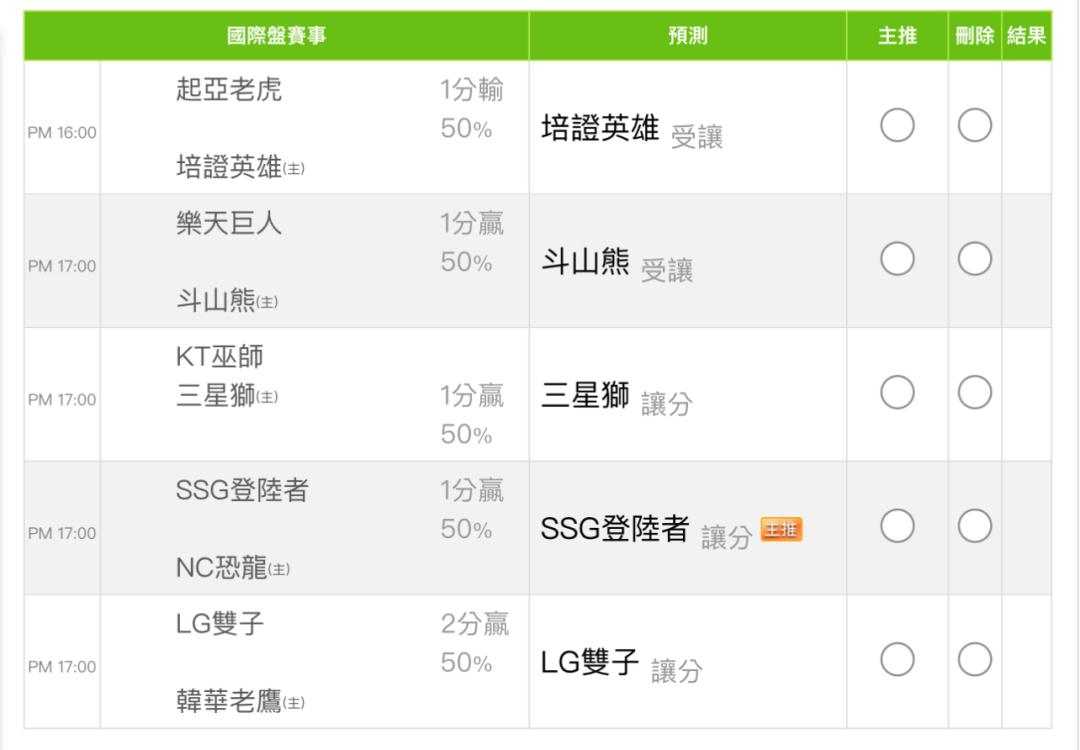Screen dimensions: 1080x750
Task: Click the orange 主推 badge icon
Action: click(x=781, y=529)
